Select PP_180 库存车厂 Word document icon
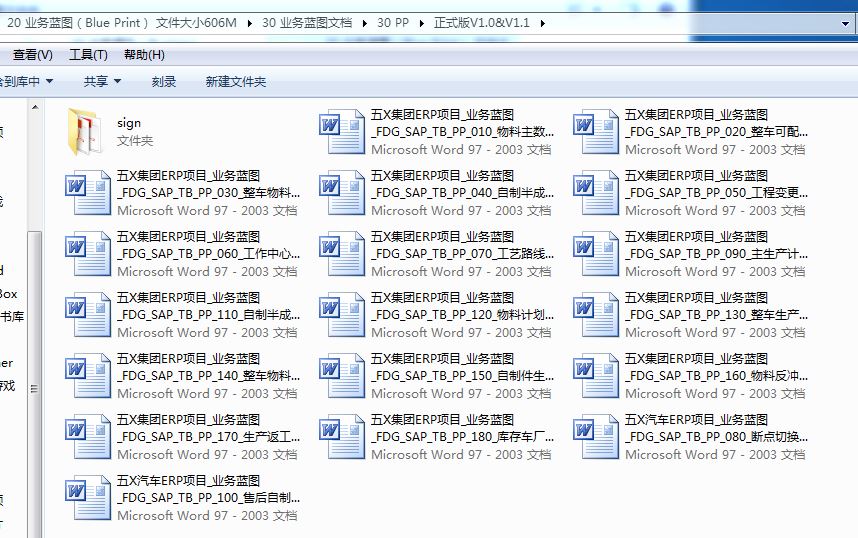Image resolution: width=858 pixels, height=538 pixels. [x=342, y=437]
